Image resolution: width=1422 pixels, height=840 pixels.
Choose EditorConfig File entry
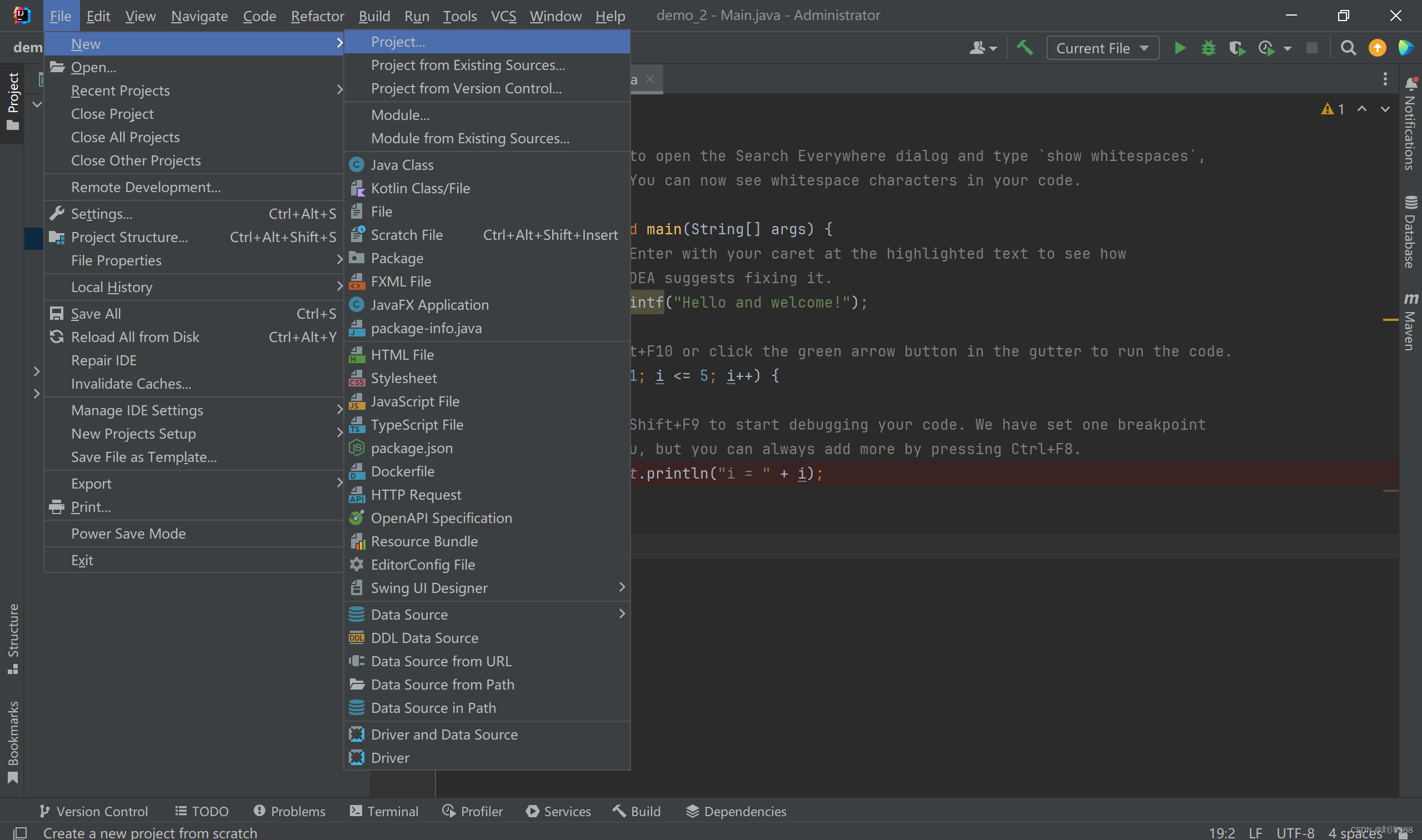(x=487, y=564)
